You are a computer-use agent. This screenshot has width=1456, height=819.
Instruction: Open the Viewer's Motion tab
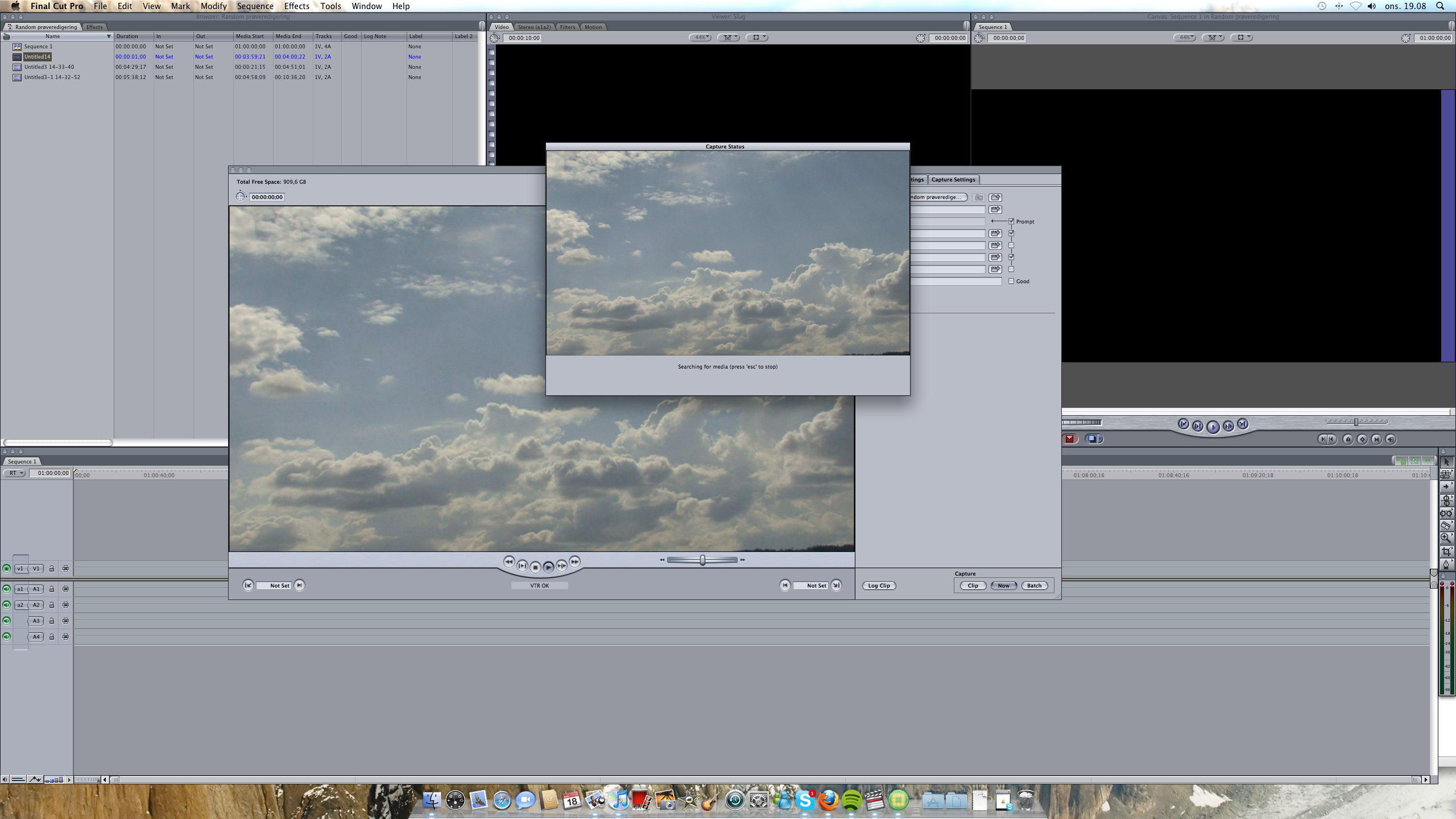point(593,27)
